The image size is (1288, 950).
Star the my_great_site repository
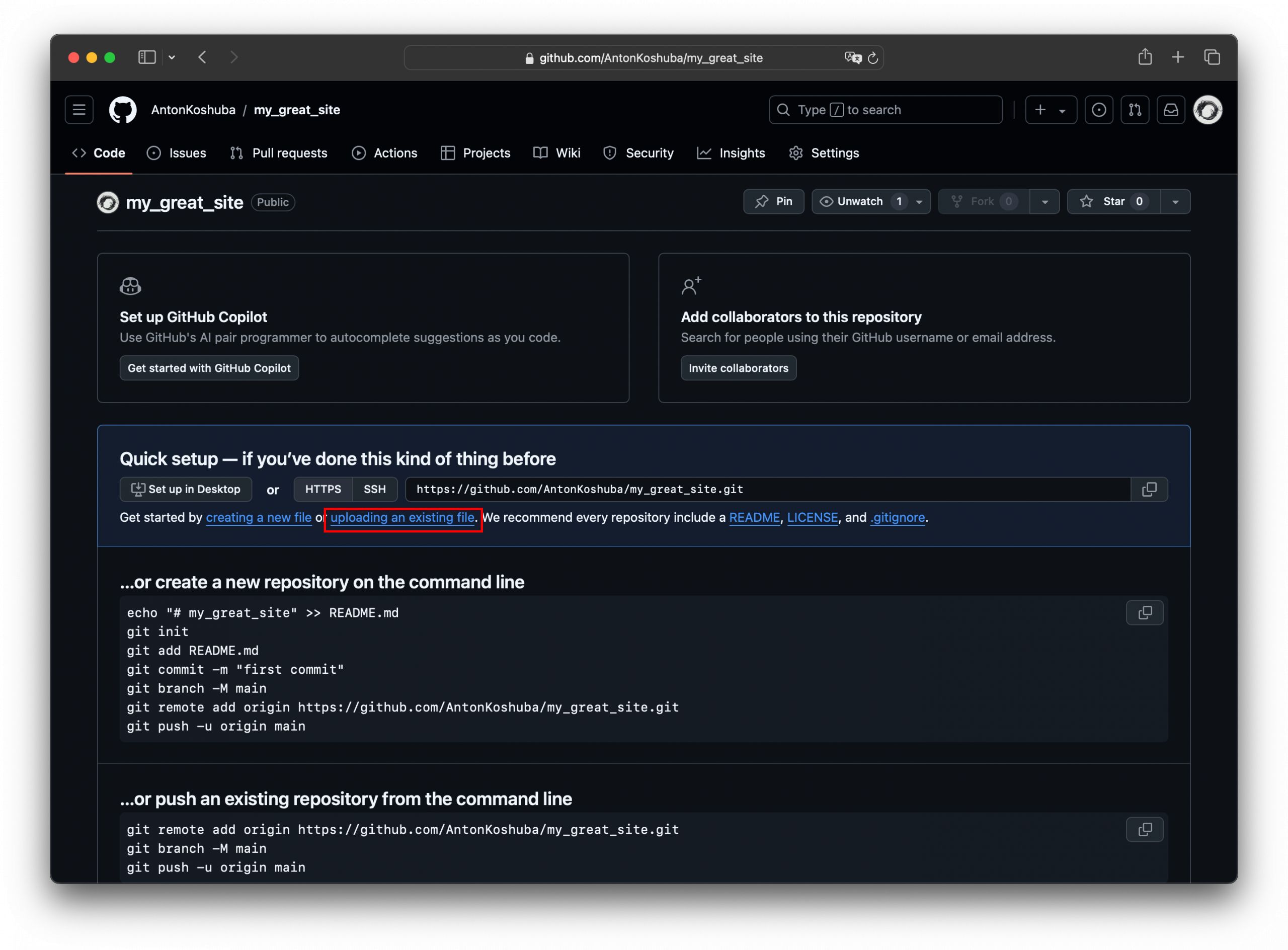[1113, 201]
